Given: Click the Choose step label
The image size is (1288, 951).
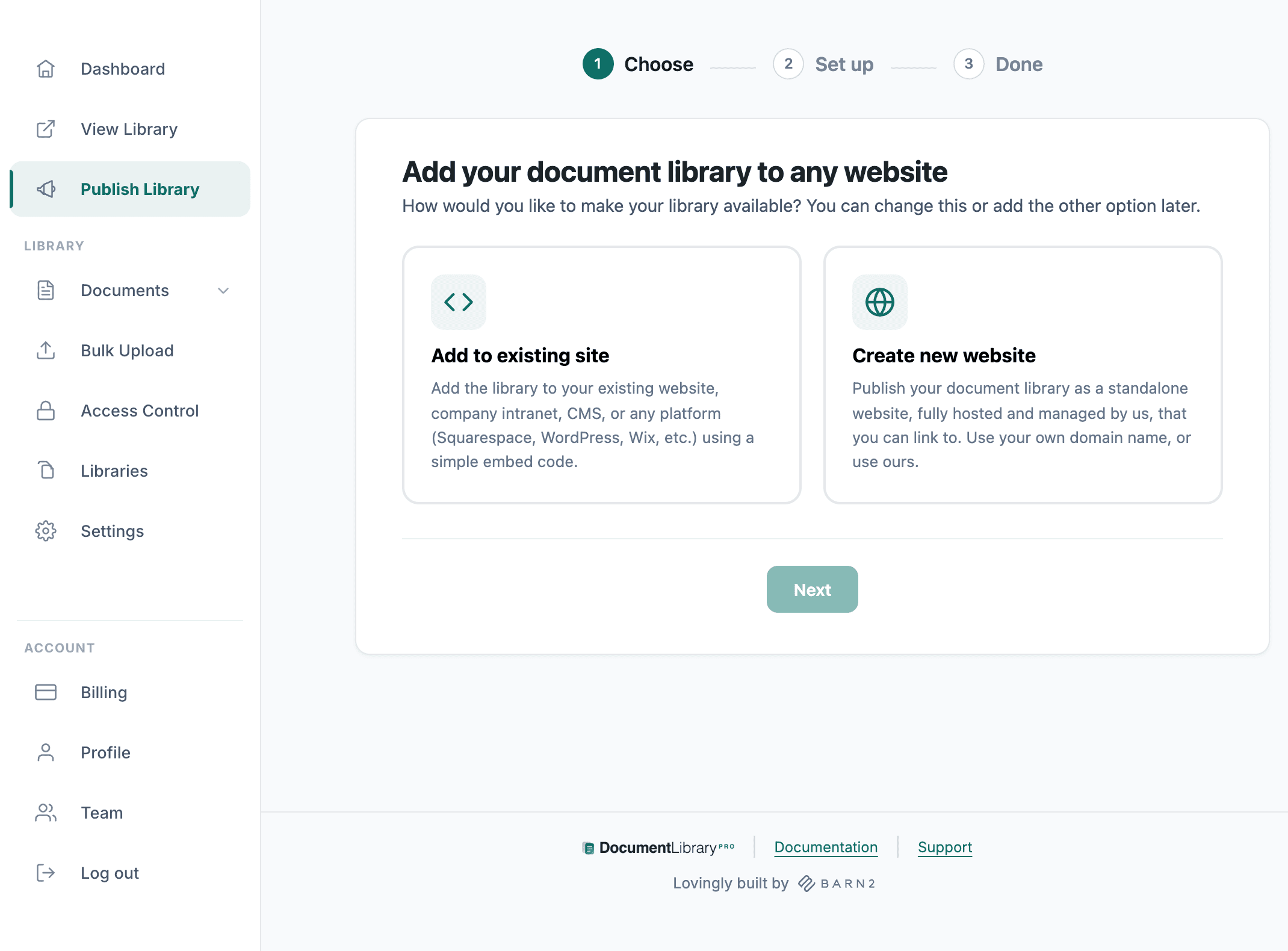Looking at the screenshot, I should 659,64.
